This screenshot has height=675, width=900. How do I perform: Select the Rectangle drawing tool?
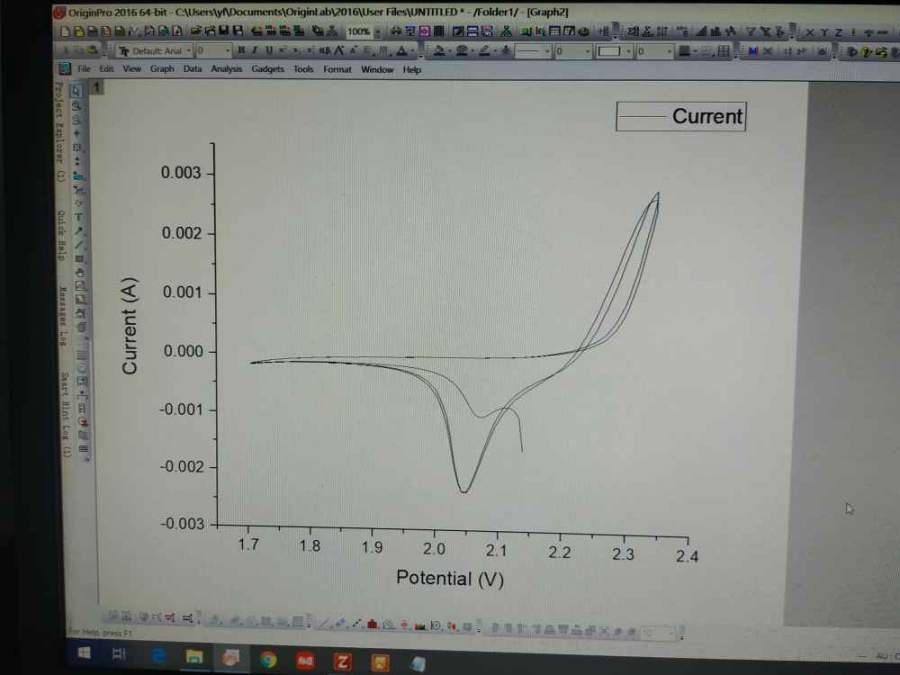point(80,259)
